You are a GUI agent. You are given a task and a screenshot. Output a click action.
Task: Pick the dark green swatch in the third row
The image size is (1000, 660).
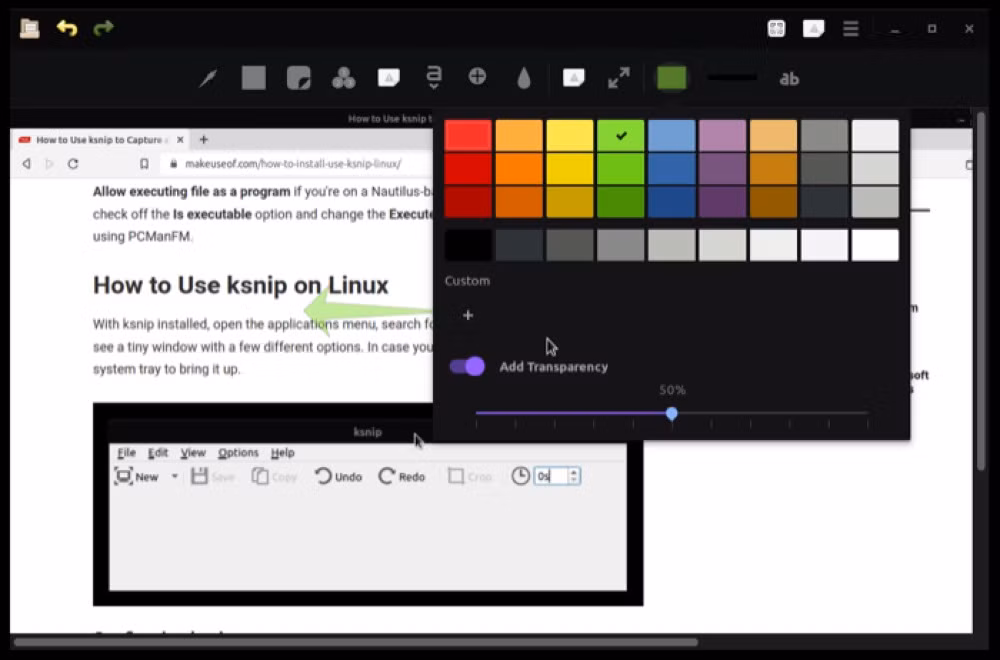[621, 202]
